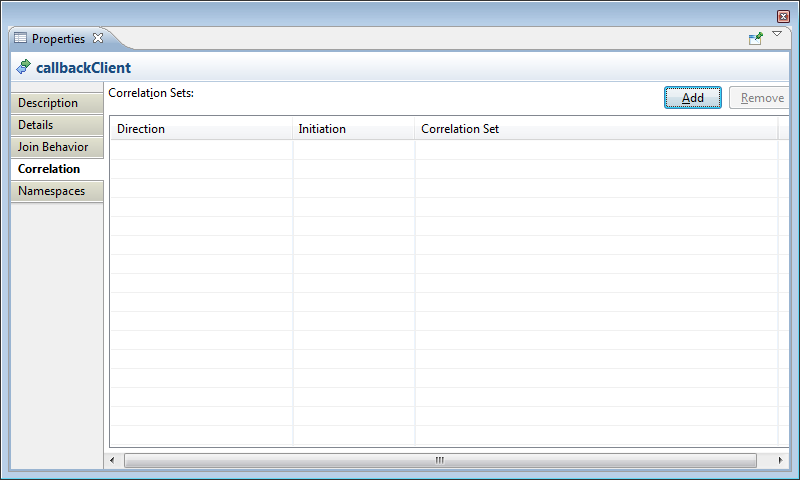
Task: Click the horizontal scrollbar thumb
Action: pos(440,460)
